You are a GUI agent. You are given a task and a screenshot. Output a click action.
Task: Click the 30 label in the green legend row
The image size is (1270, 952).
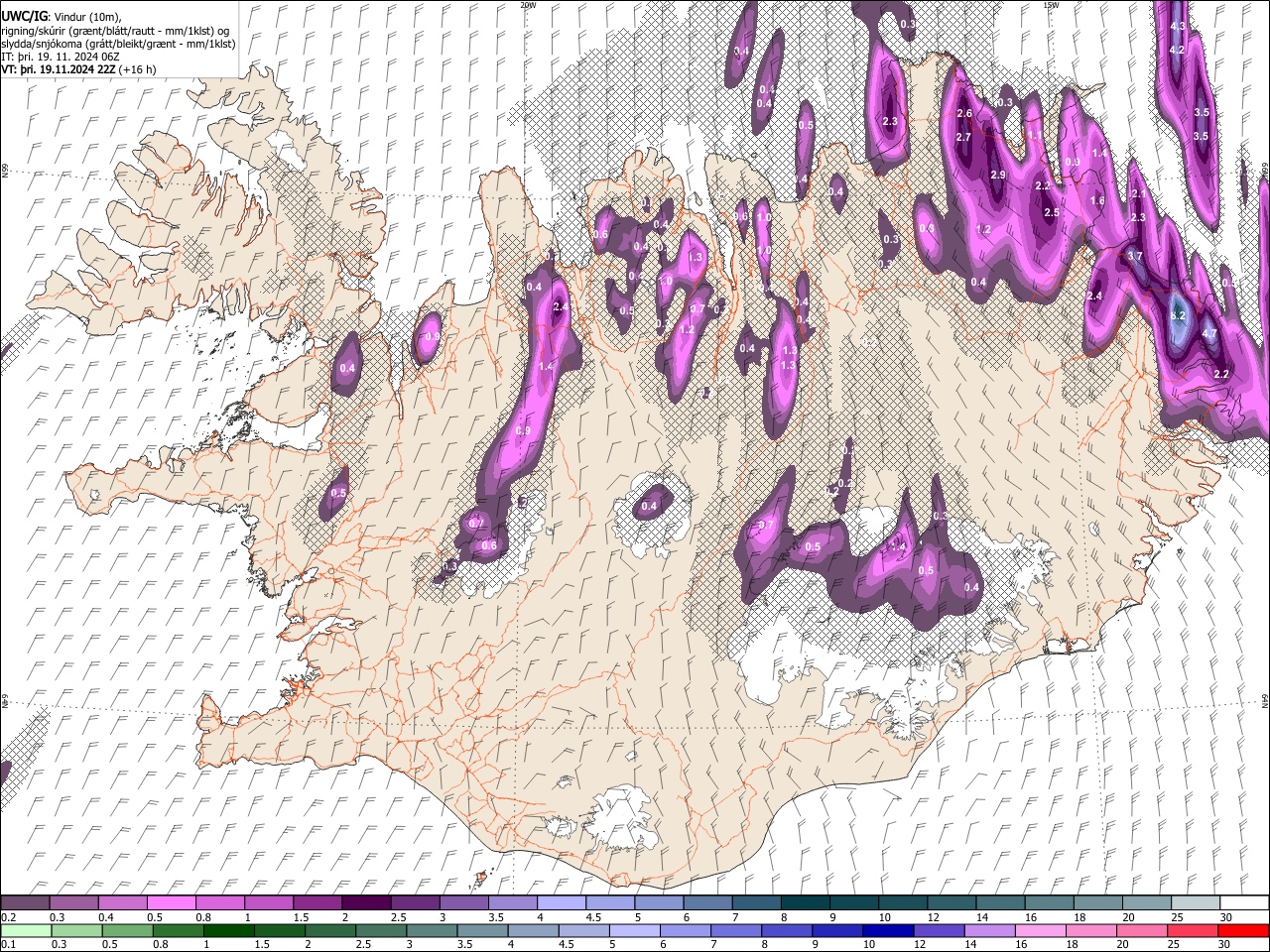tap(1223, 944)
